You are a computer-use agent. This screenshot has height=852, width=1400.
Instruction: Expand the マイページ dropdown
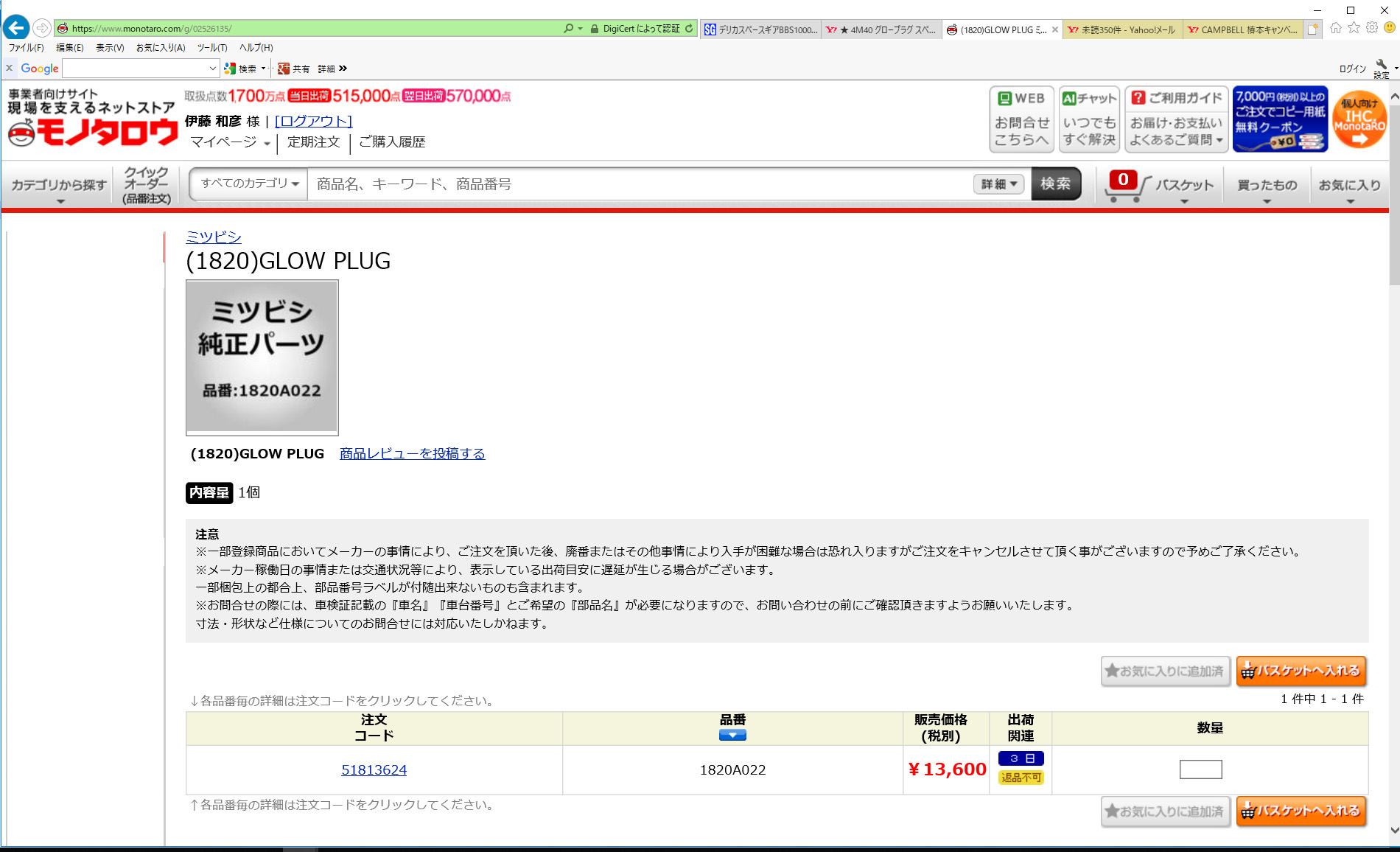pos(230,142)
